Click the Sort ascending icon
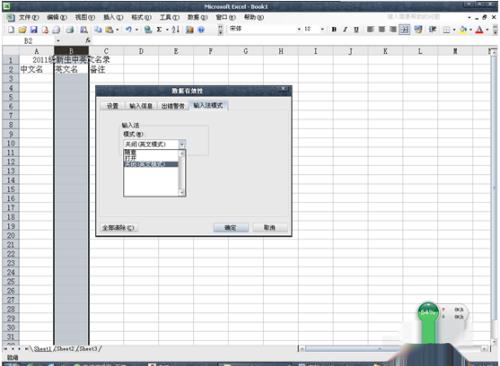 (176, 30)
